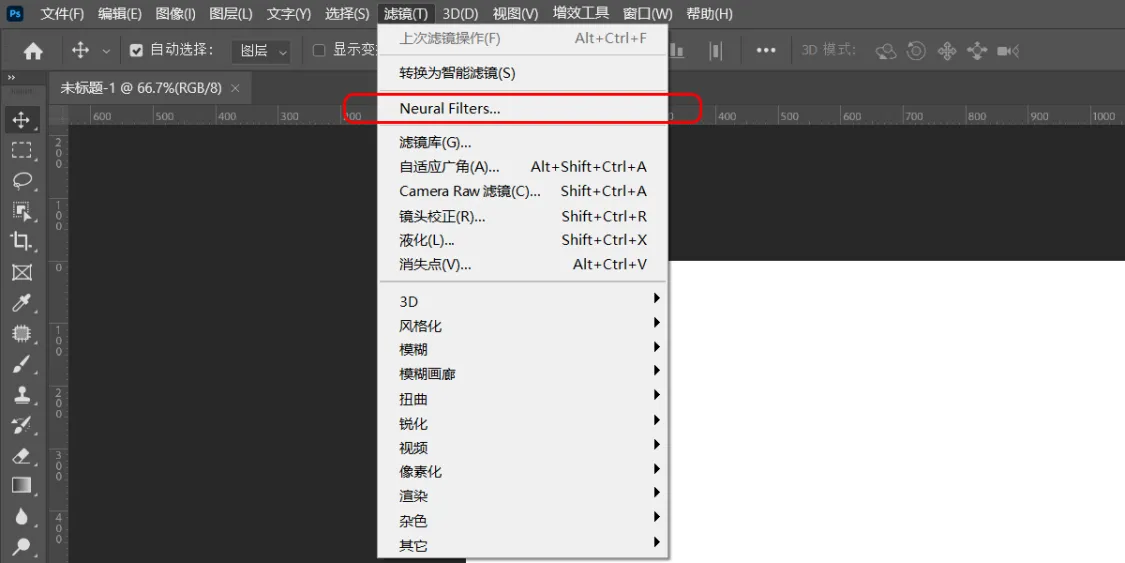1125x563 pixels.
Task: Select the Object Selection tool
Action: click(22, 211)
